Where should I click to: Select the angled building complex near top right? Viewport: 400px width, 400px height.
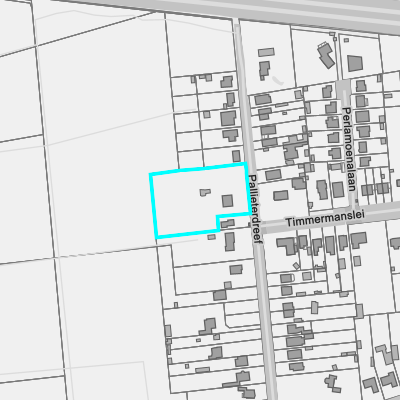(x=326, y=55)
